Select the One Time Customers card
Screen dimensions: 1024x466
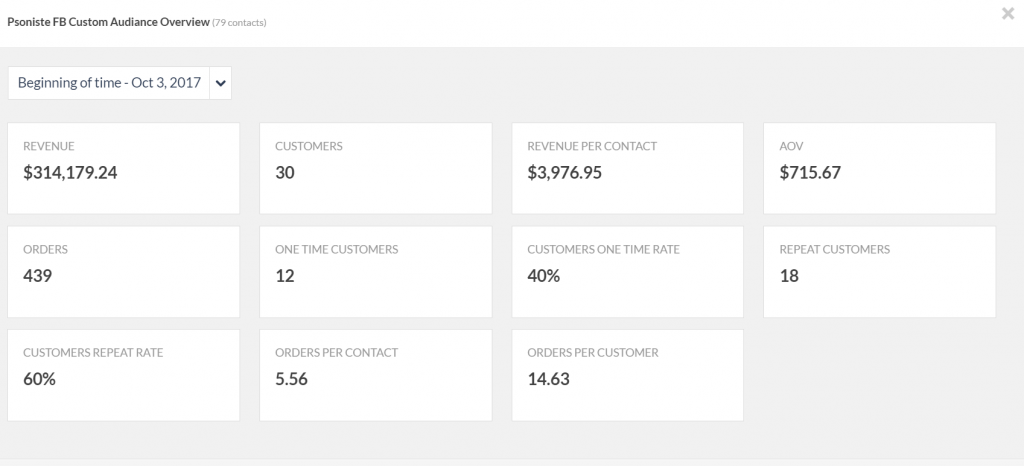pos(375,271)
